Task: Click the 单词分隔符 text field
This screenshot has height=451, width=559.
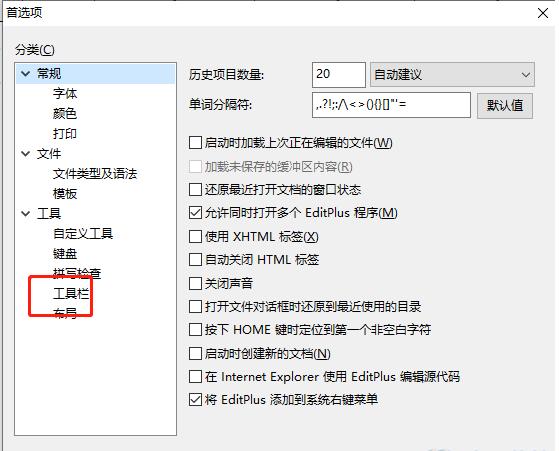Action: click(x=391, y=105)
